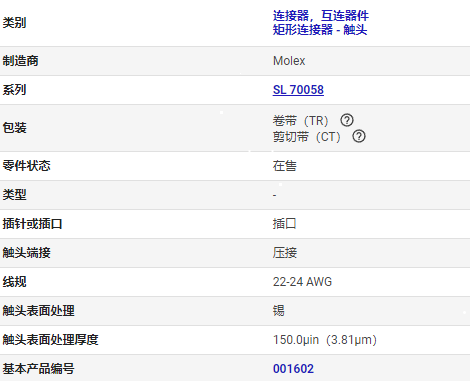Open help icon beside 卷带 (TR)
Image resolution: width=470 pixels, height=381 pixels.
pyautogui.click(x=347, y=120)
